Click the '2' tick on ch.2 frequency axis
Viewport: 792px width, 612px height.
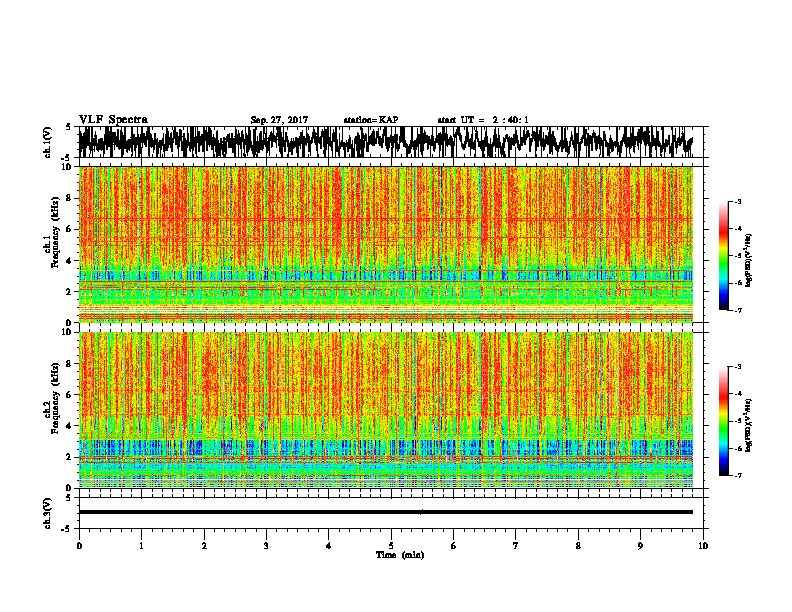point(69,457)
